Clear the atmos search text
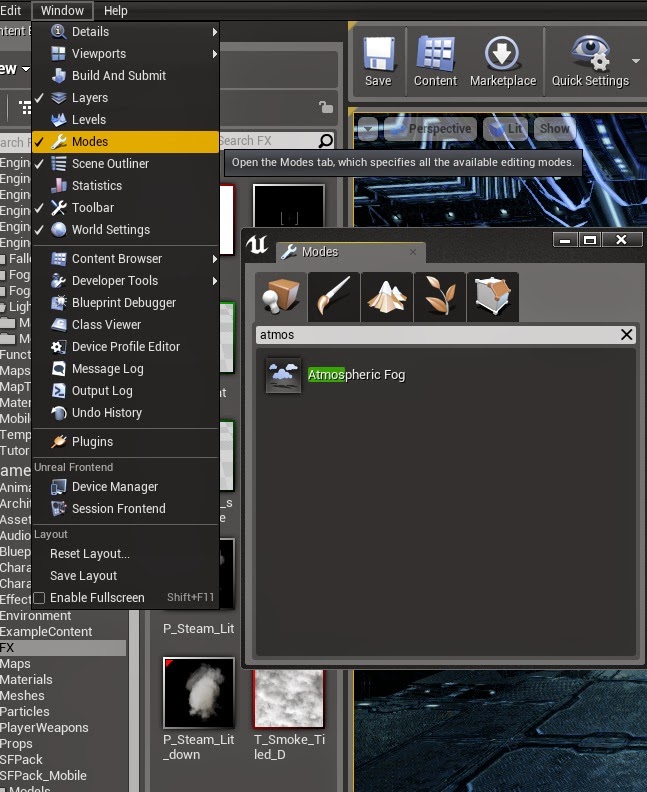This screenshot has width=647, height=792. [x=626, y=335]
